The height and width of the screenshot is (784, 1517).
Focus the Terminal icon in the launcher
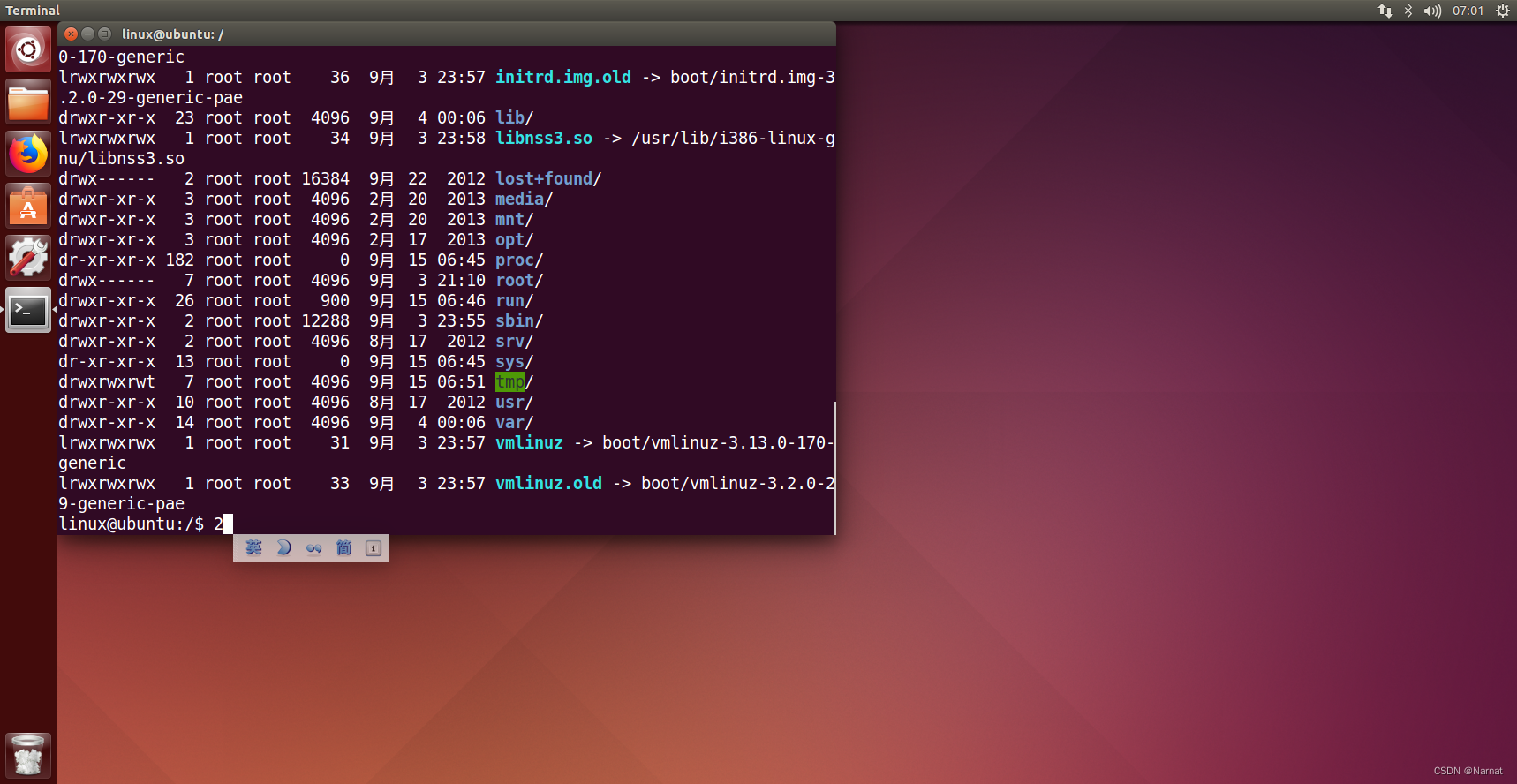pos(28,310)
